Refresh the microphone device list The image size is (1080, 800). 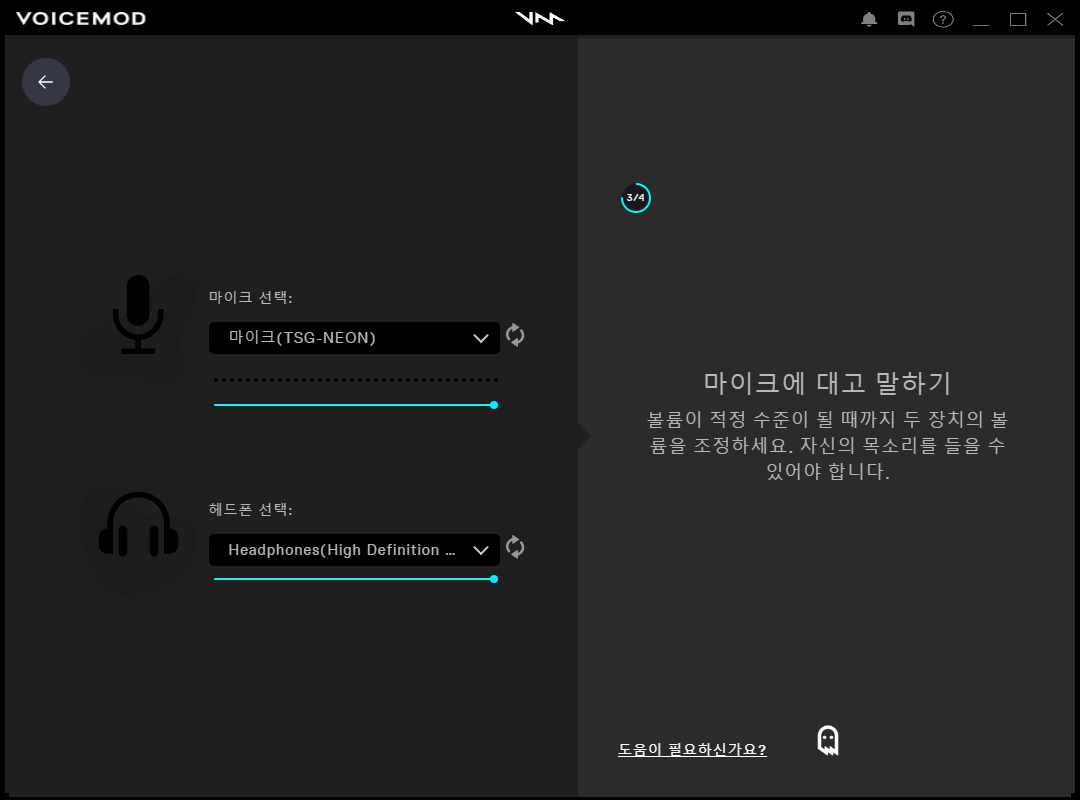pyautogui.click(x=515, y=336)
